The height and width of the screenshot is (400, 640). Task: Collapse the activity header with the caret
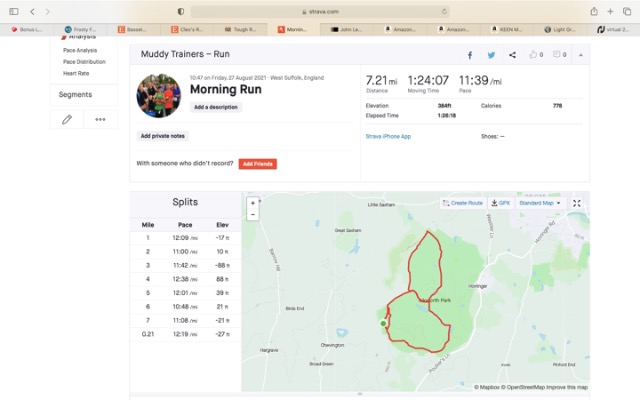(580, 55)
